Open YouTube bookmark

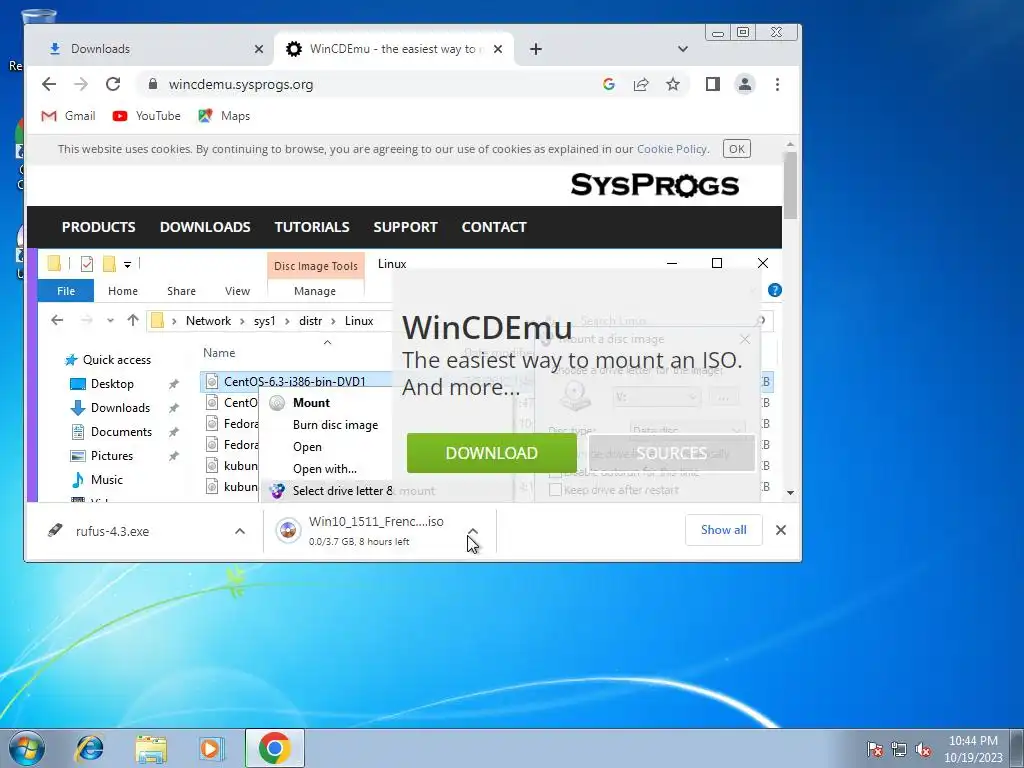pyautogui.click(x=146, y=116)
